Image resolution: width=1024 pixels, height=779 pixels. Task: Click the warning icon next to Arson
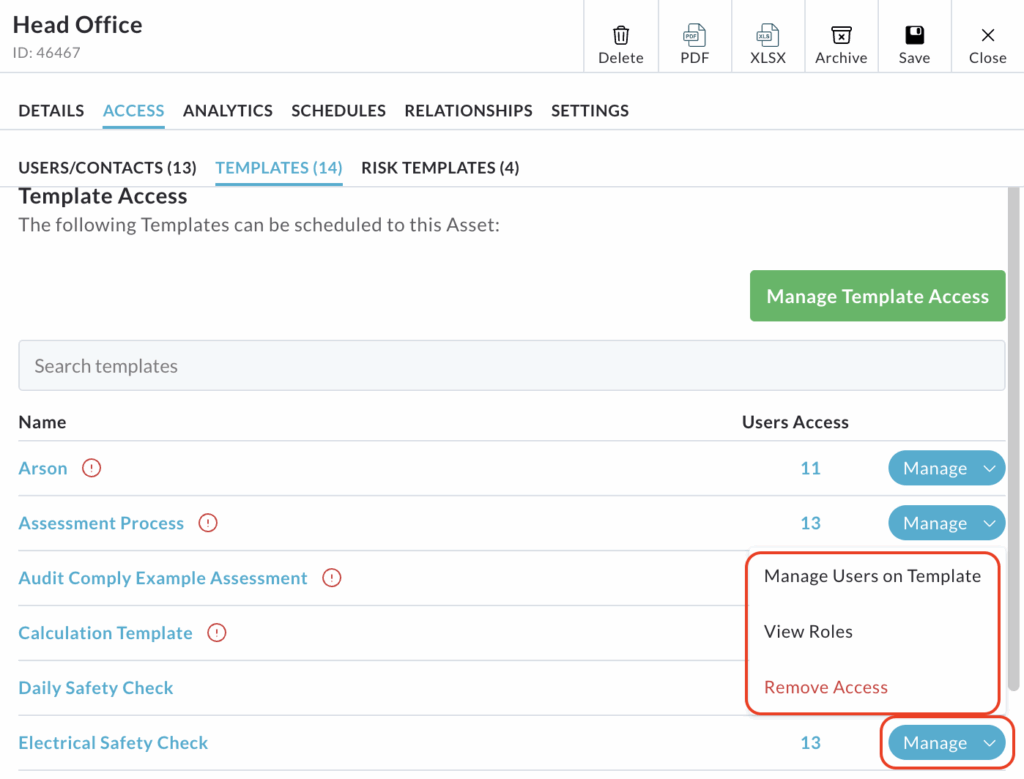coord(92,468)
